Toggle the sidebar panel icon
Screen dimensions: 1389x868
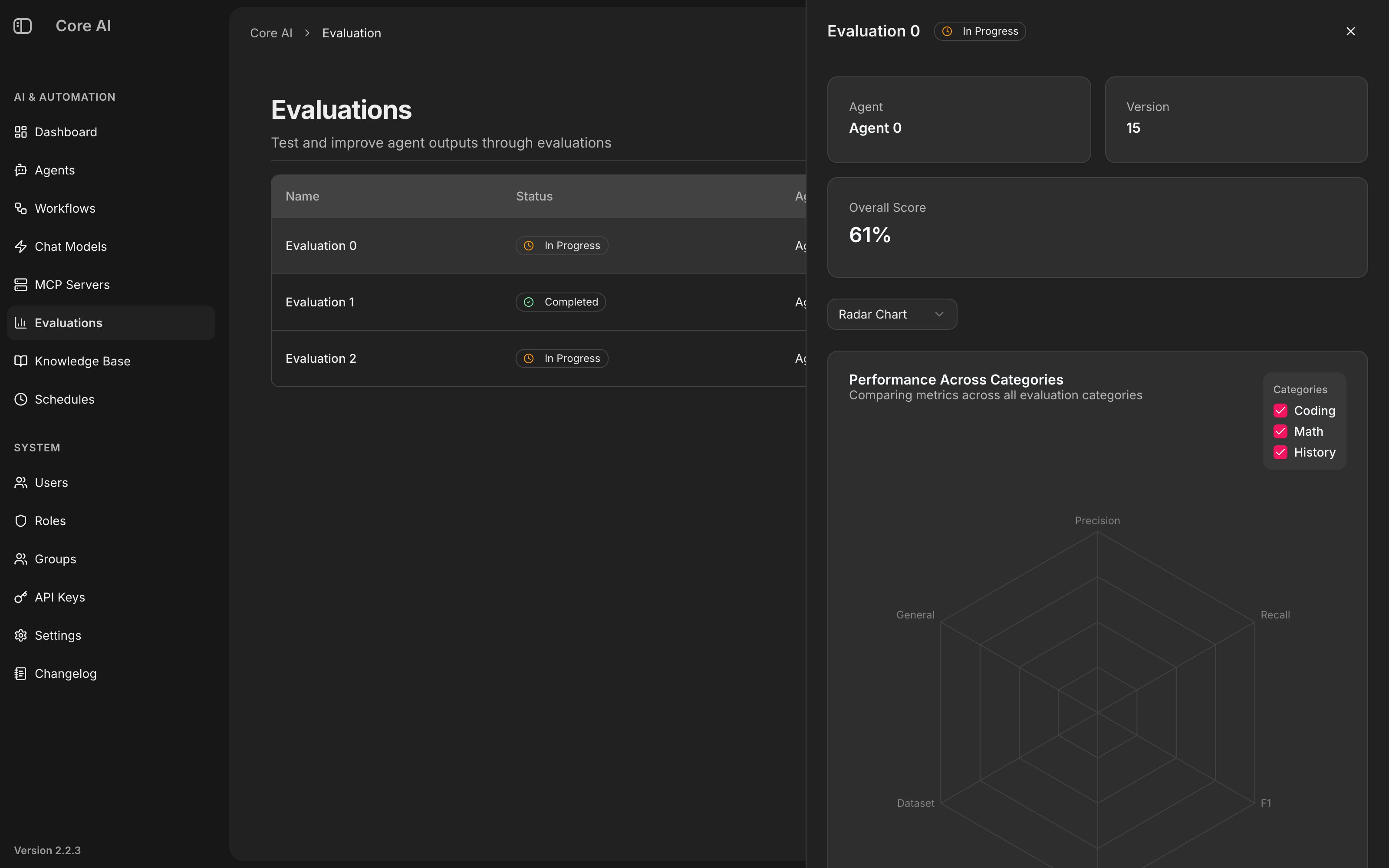(23, 26)
